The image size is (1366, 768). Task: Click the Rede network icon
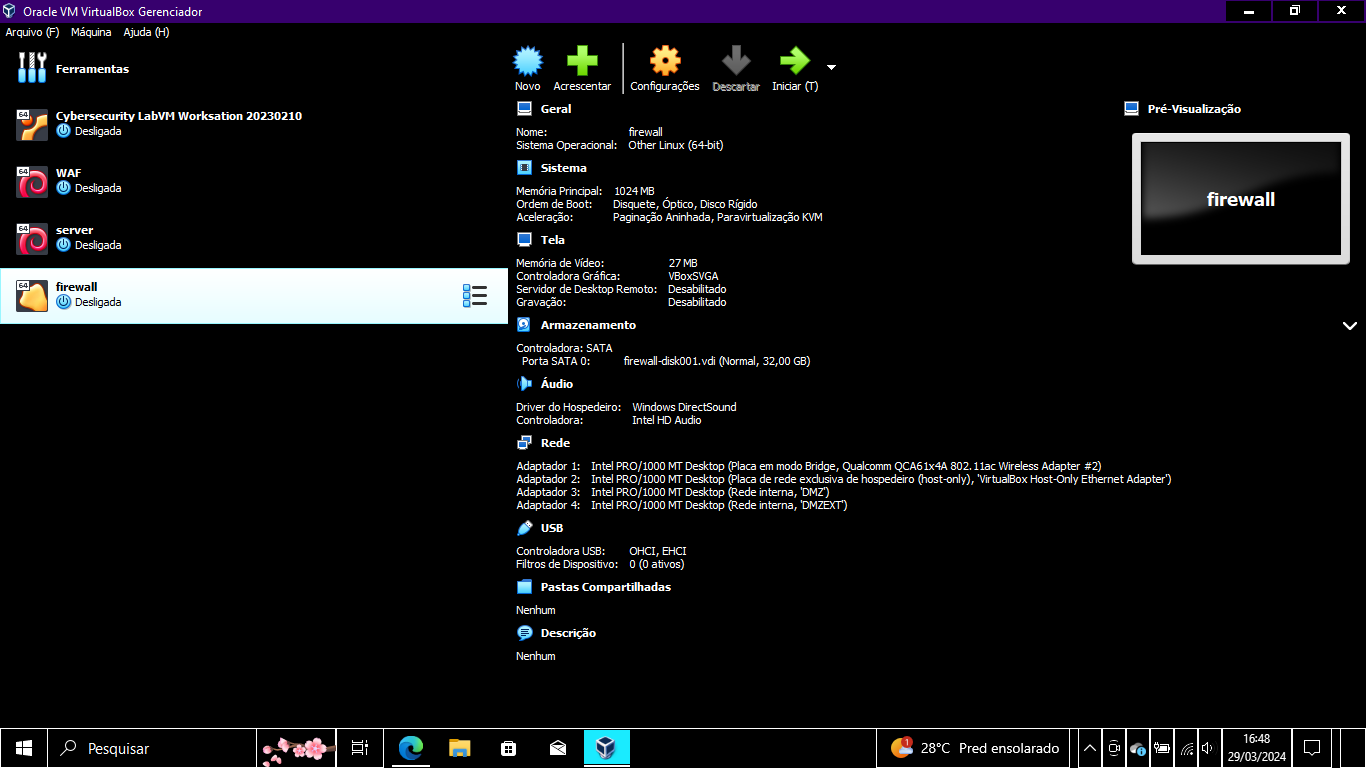tap(524, 443)
